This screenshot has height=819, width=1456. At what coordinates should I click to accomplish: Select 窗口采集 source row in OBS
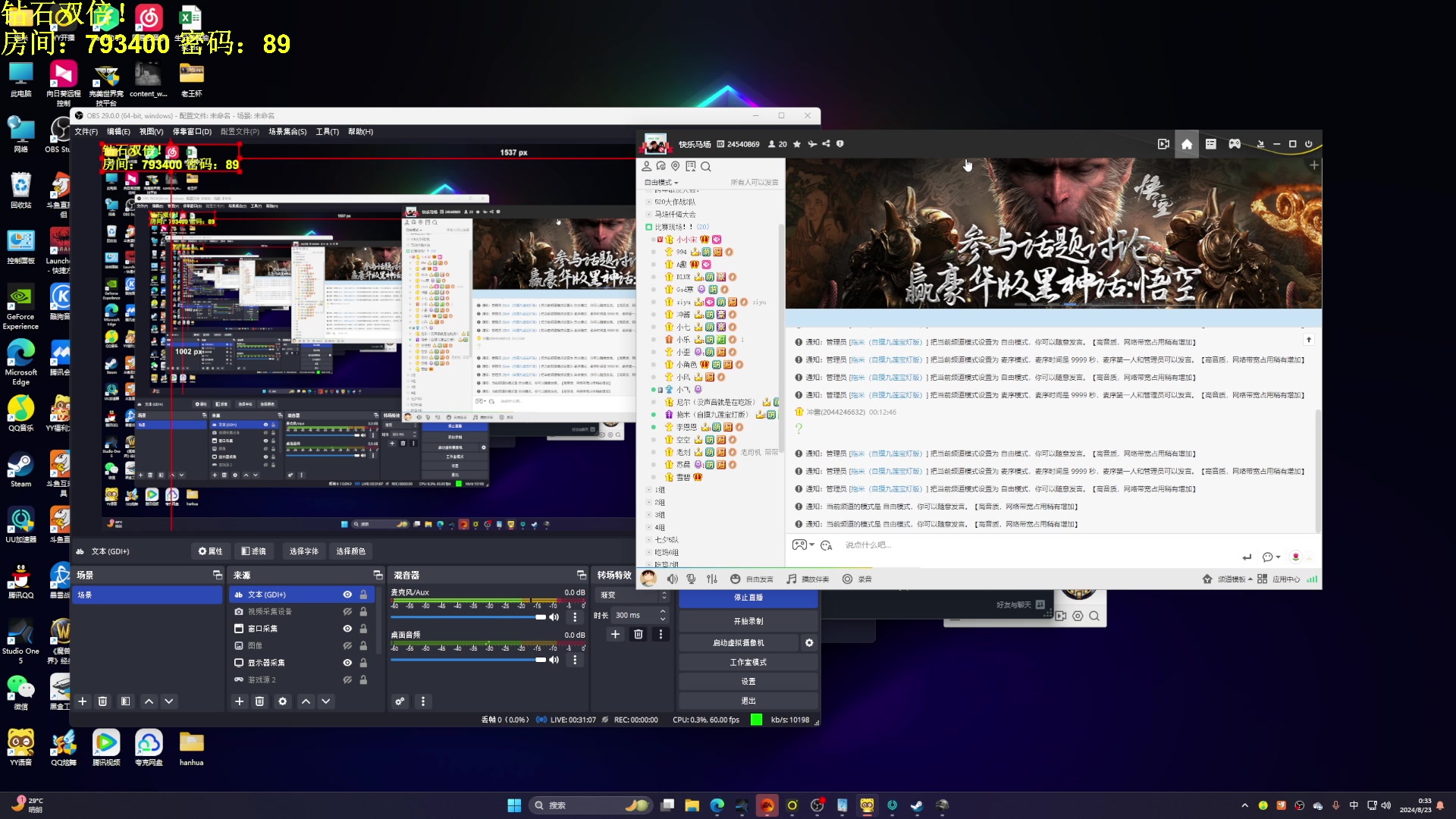[x=302, y=629]
